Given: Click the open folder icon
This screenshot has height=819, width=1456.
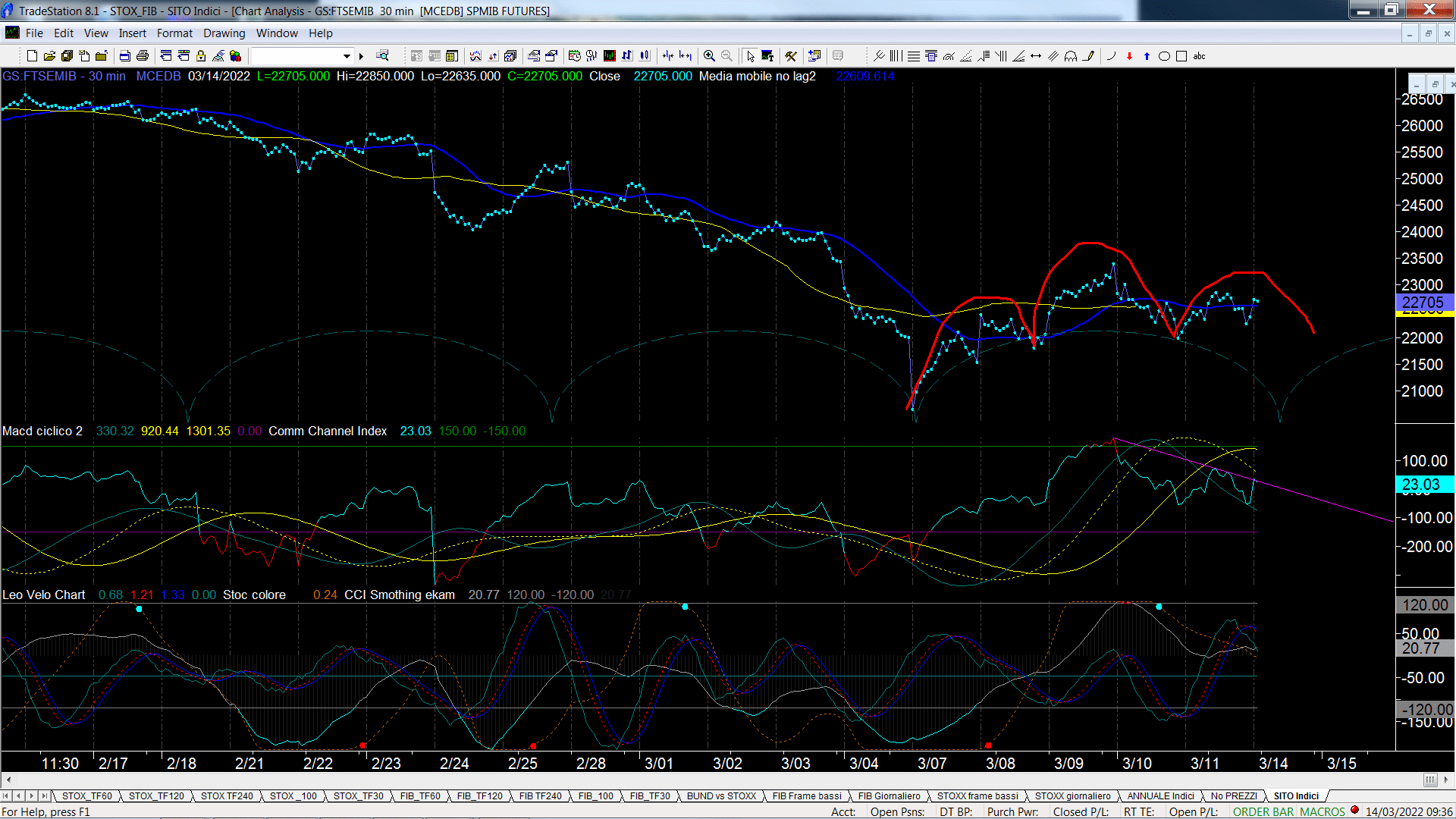Looking at the screenshot, I should tap(49, 56).
